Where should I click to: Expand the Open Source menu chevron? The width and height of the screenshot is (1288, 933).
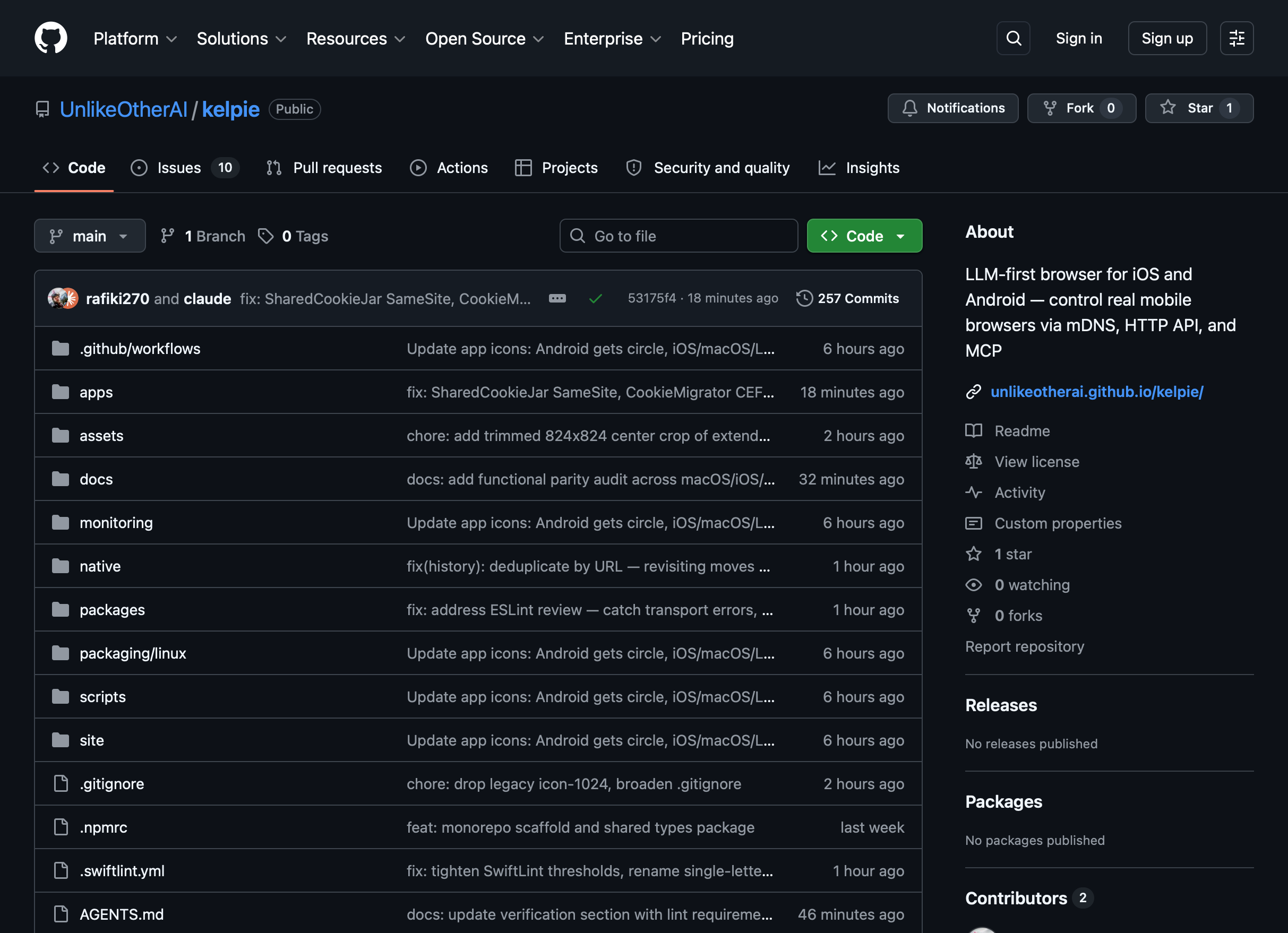[538, 39]
